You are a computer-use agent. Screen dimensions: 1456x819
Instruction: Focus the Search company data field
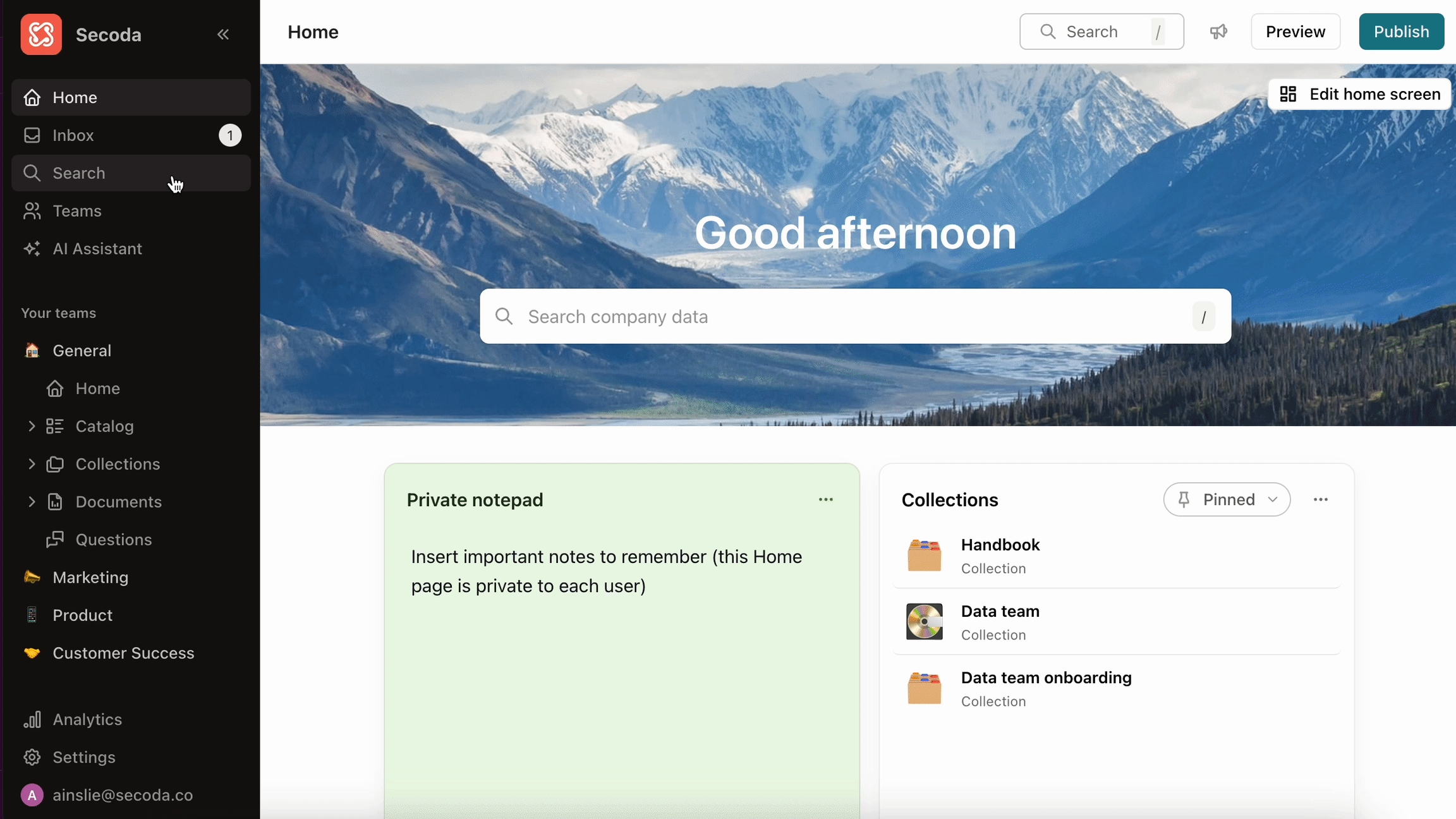pyautogui.click(x=855, y=316)
